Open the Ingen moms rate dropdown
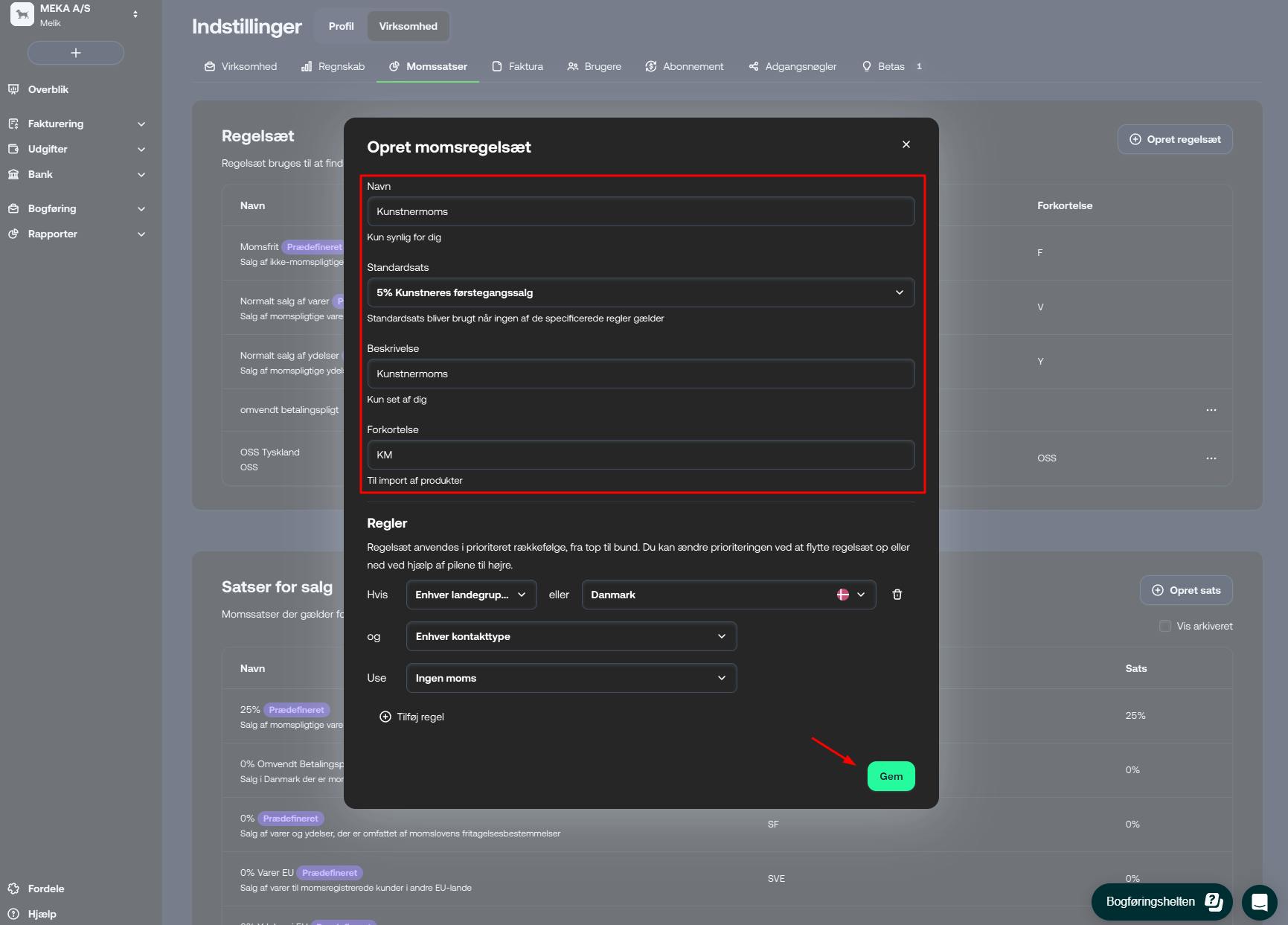Viewport: 1288px width, 925px height. point(571,678)
